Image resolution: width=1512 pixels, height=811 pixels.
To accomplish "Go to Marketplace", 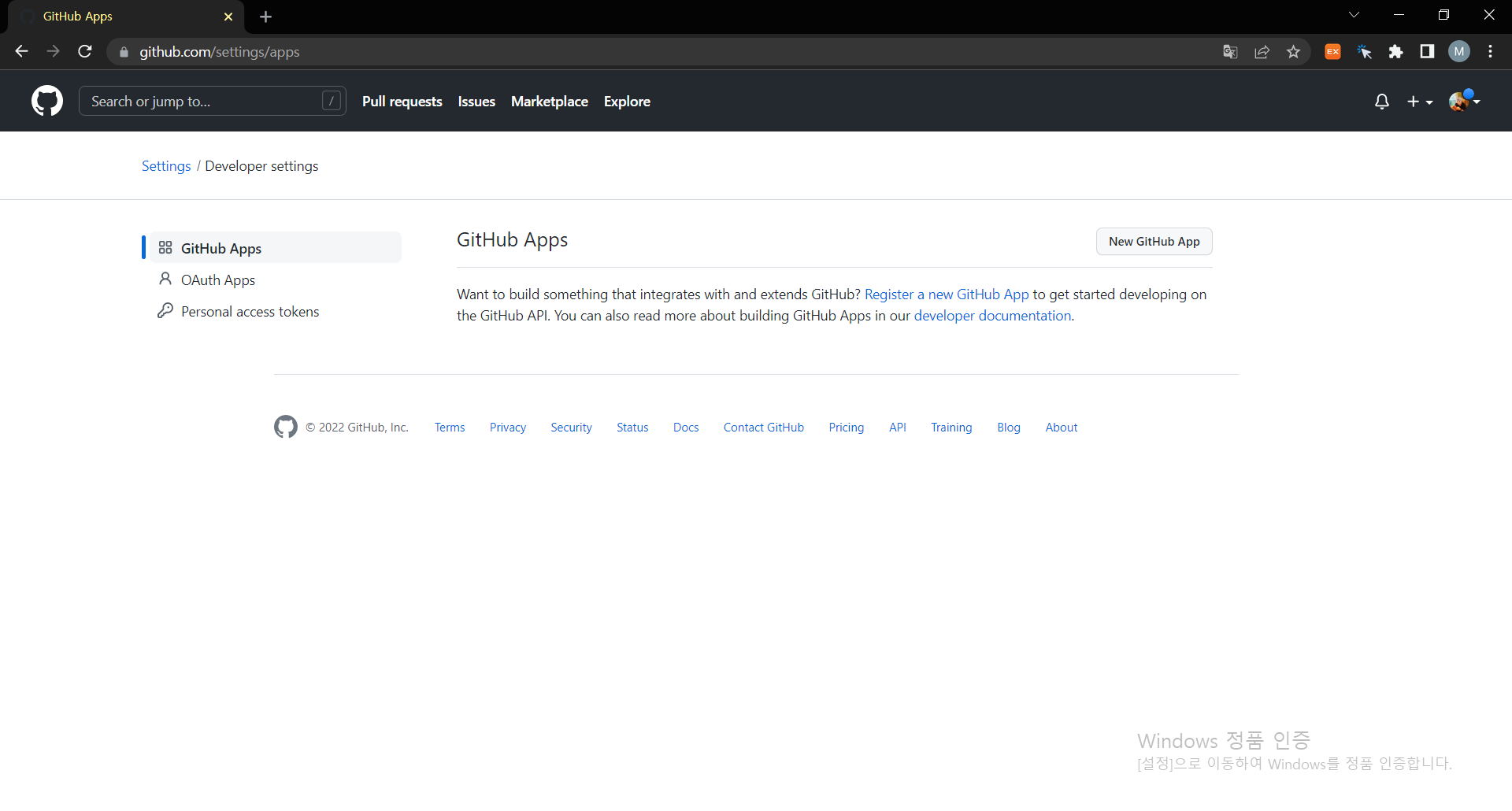I will click(550, 102).
